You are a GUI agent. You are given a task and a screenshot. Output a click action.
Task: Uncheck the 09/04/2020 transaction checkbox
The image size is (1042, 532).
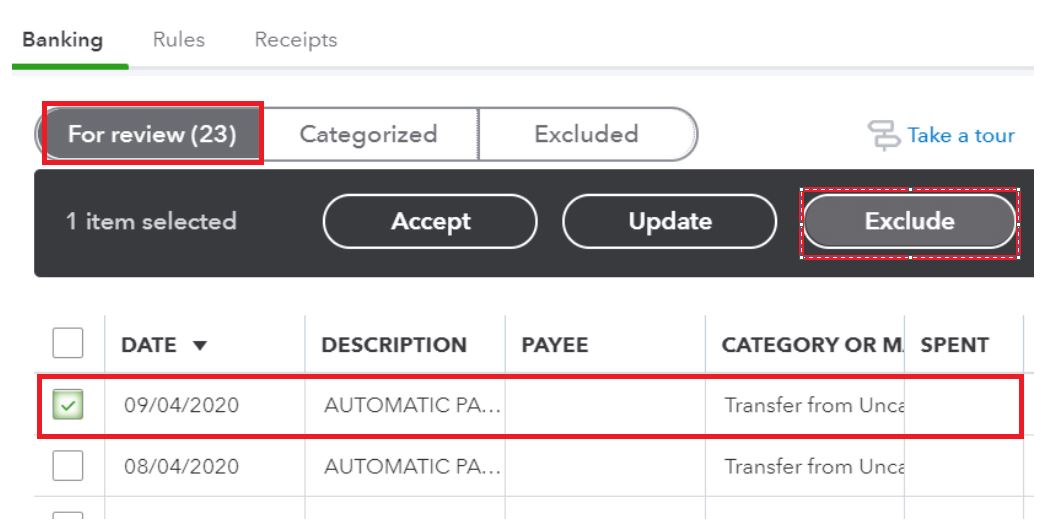point(67,407)
